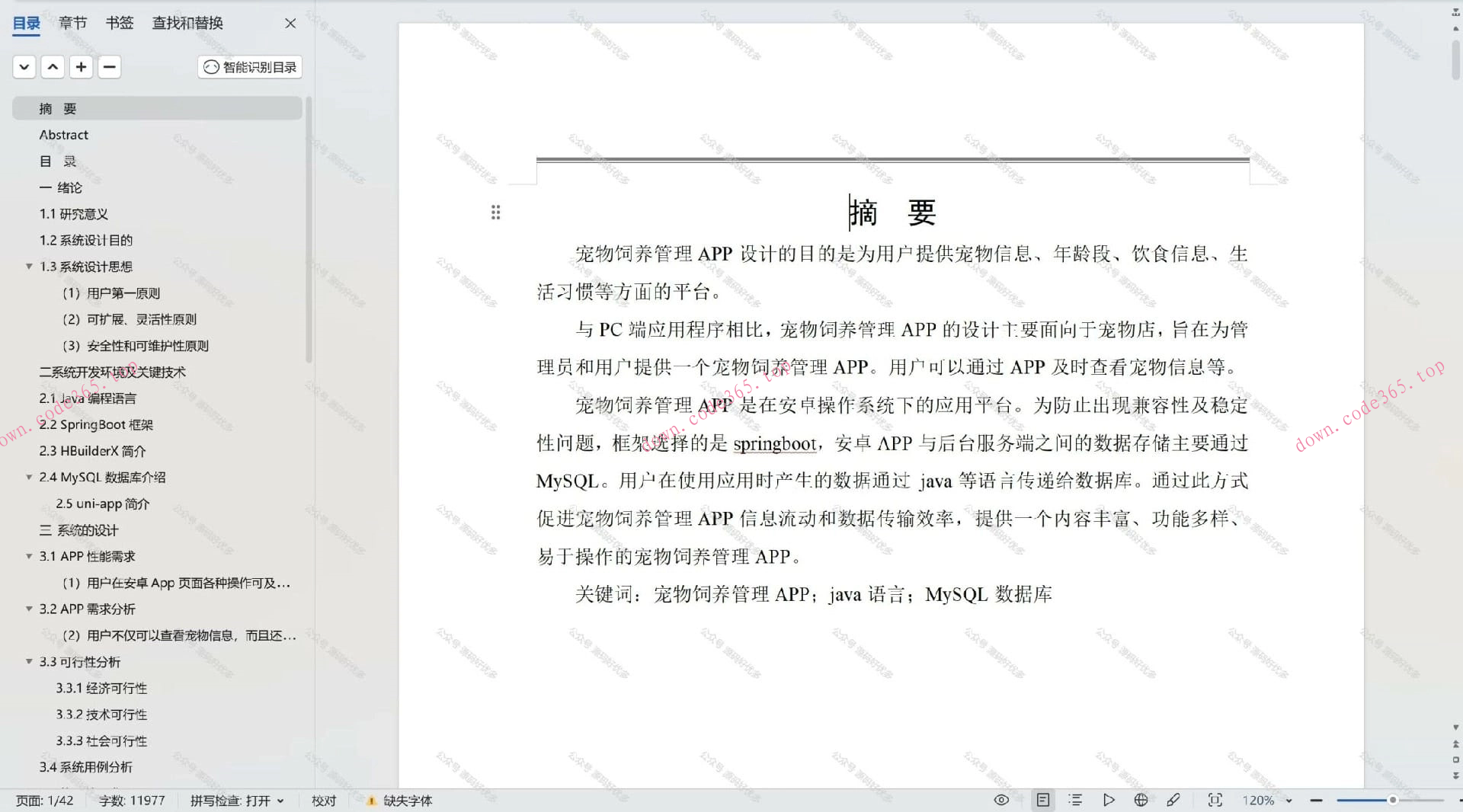Viewport: 1463px width, 812px height.
Task: Click the 智能识别目录 button
Action: point(249,67)
